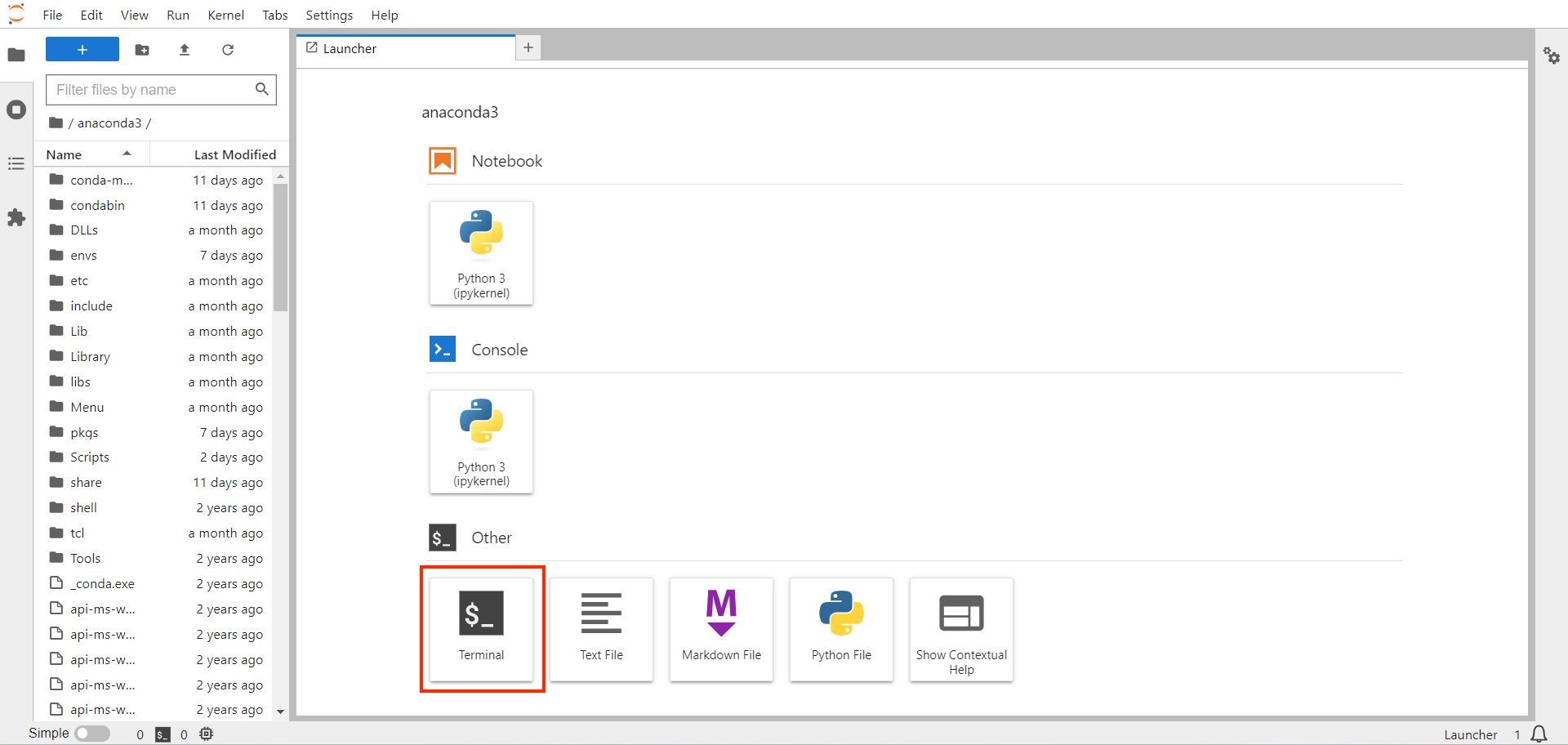Click the kernel status icon in status bar

click(207, 734)
